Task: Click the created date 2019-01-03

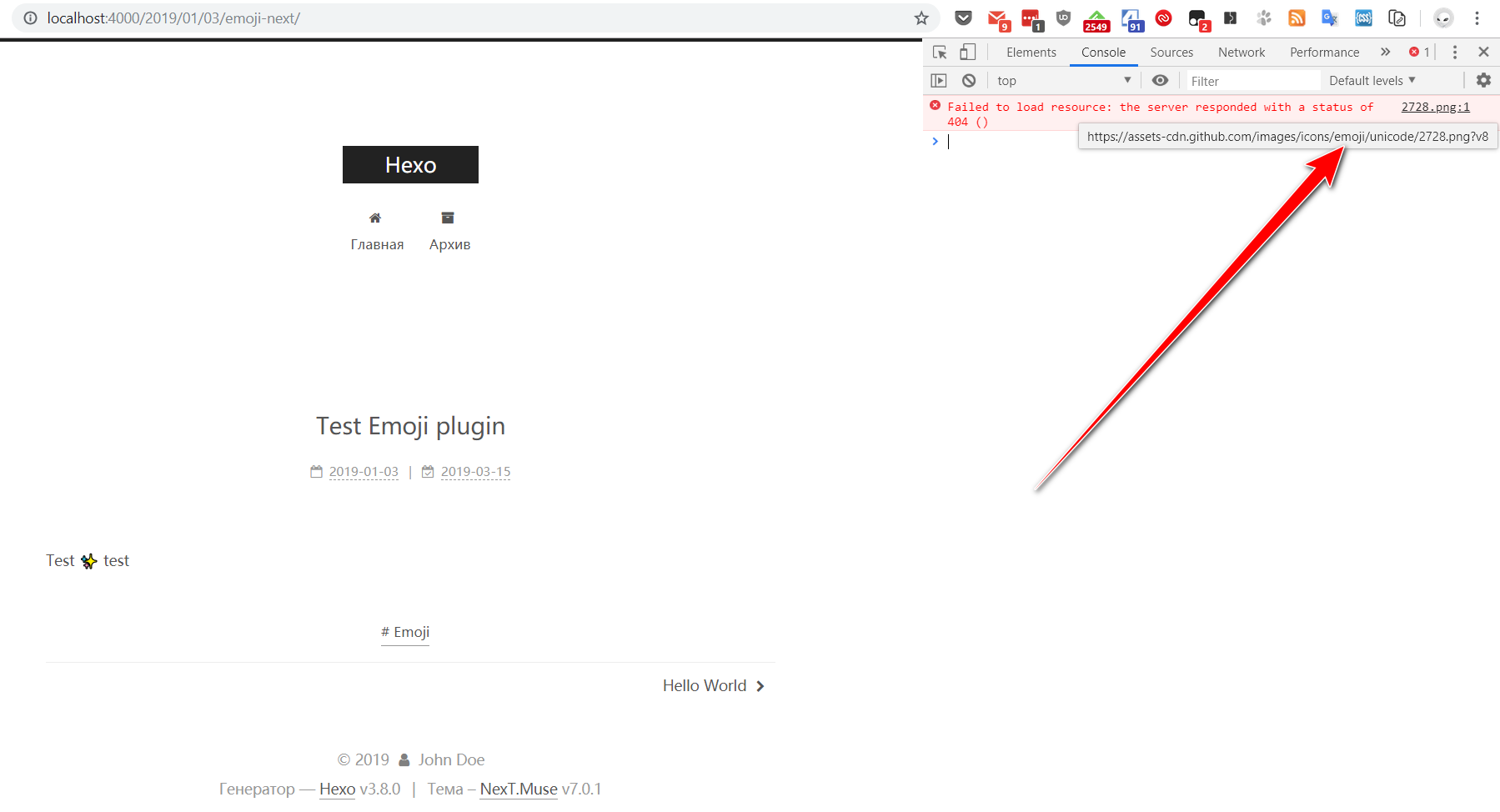Action: [364, 472]
